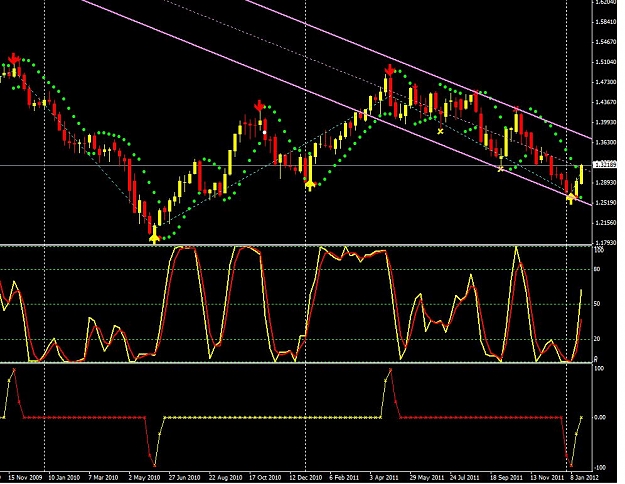Viewport: 625px width, 484px height.
Task: Click the highlighted current price tag 1.32189
Action: point(605,165)
